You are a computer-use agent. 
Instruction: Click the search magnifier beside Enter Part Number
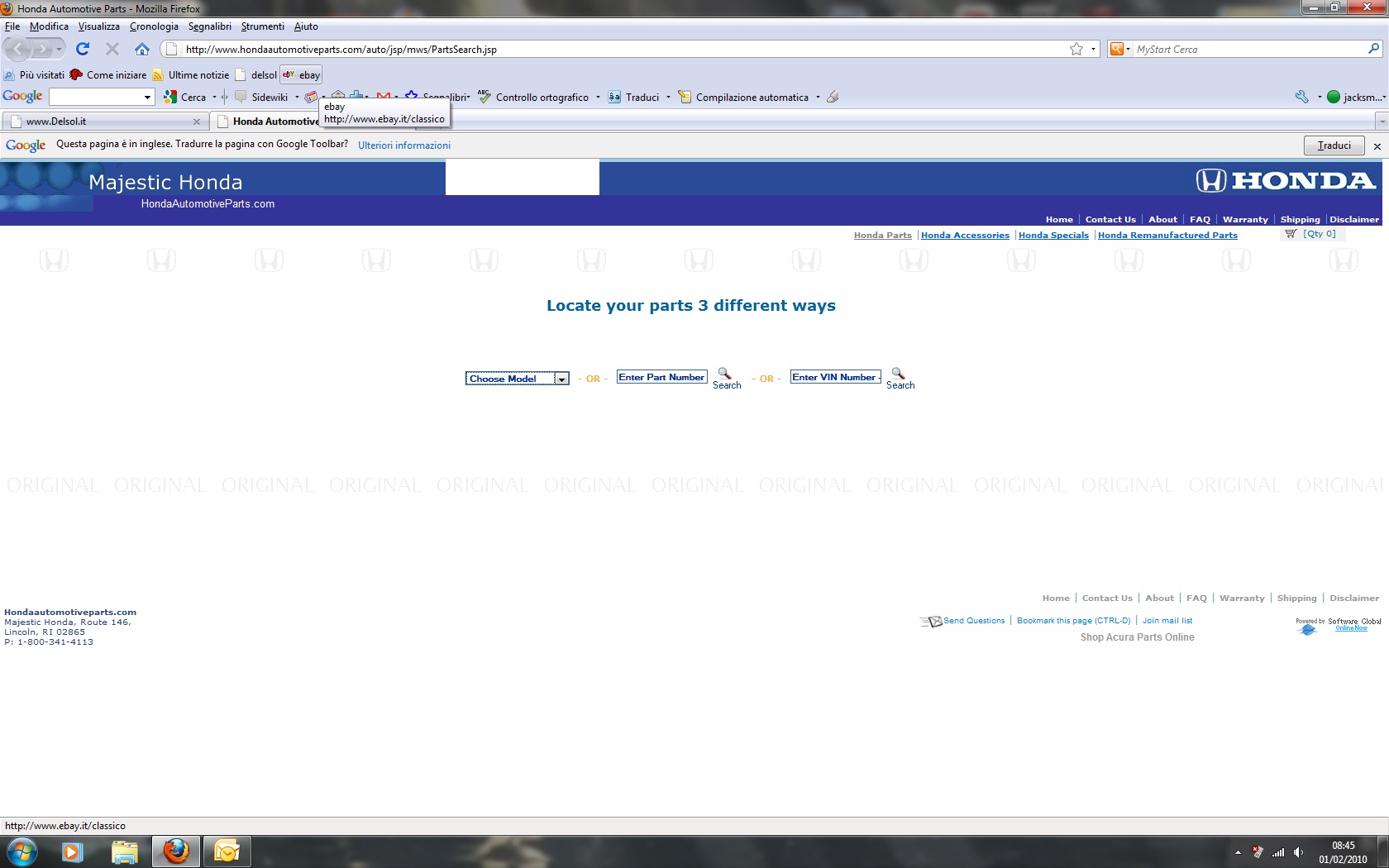[x=724, y=374]
